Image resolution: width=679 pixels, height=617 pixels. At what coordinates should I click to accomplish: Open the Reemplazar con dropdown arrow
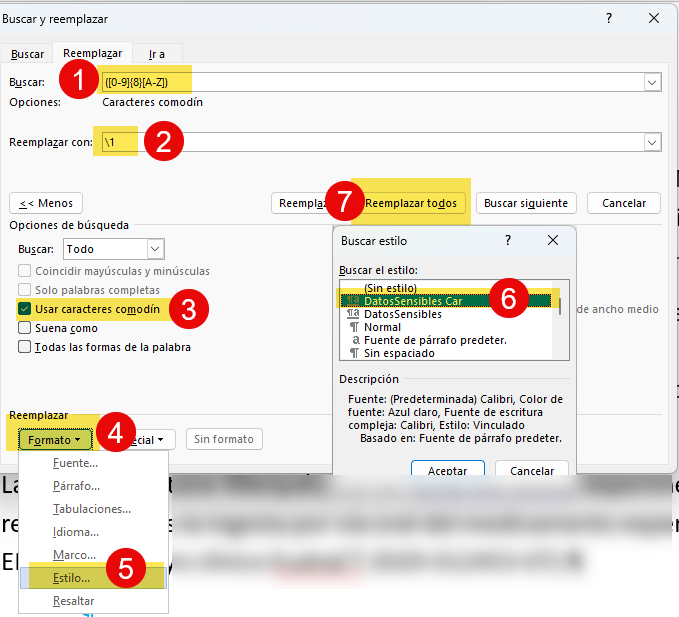652,143
